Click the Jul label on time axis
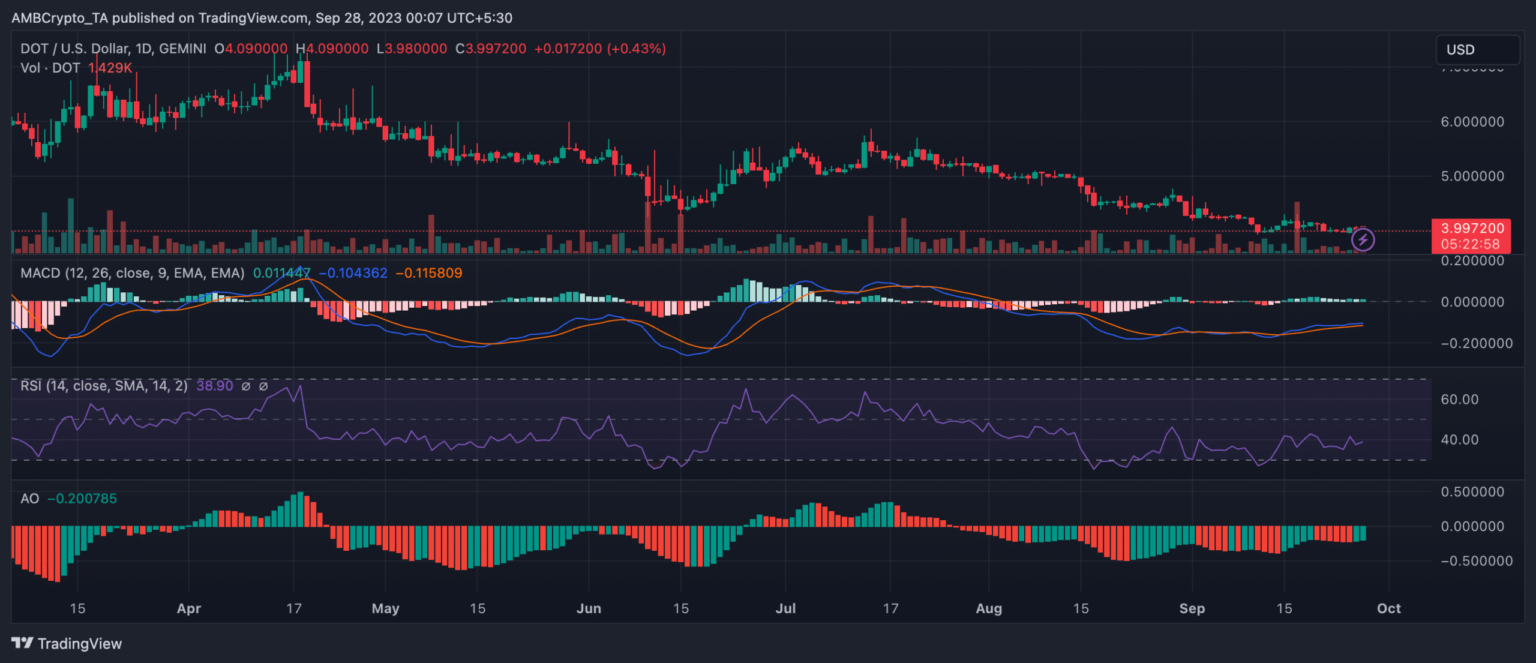This screenshot has height=663, width=1536. [785, 607]
